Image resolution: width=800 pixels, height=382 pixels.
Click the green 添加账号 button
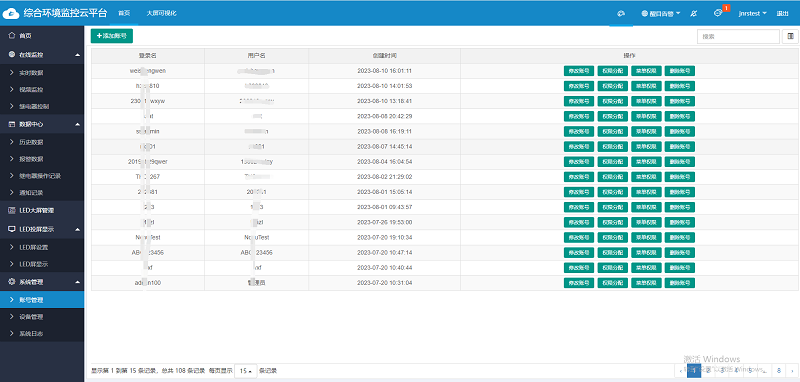coord(112,36)
